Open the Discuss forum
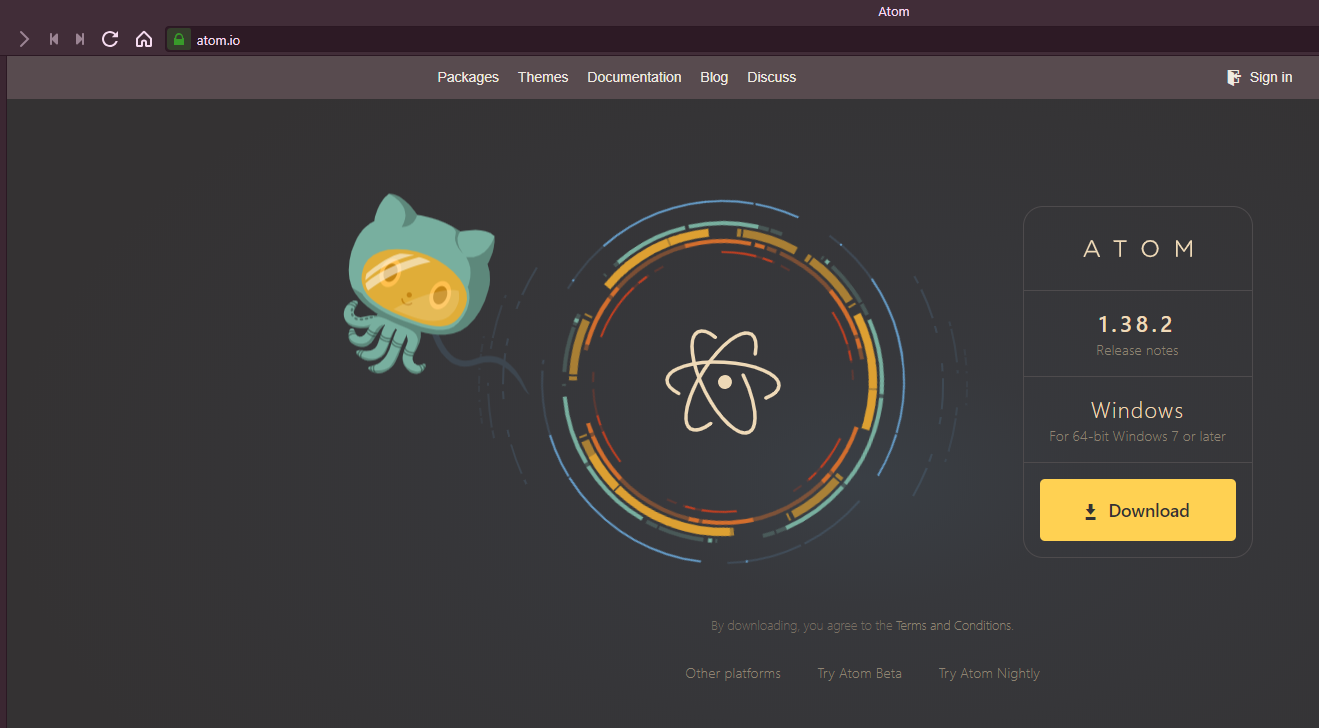 [x=771, y=77]
